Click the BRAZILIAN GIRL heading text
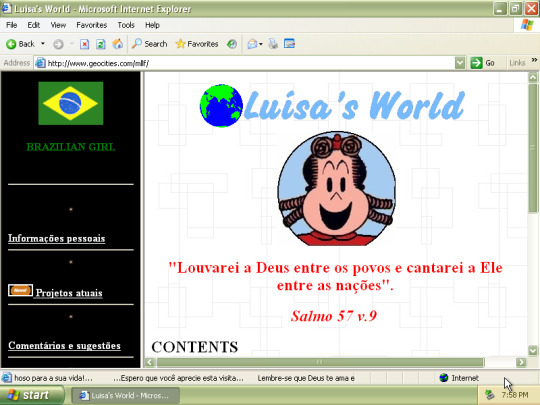This screenshot has height=405, width=540. (71, 147)
